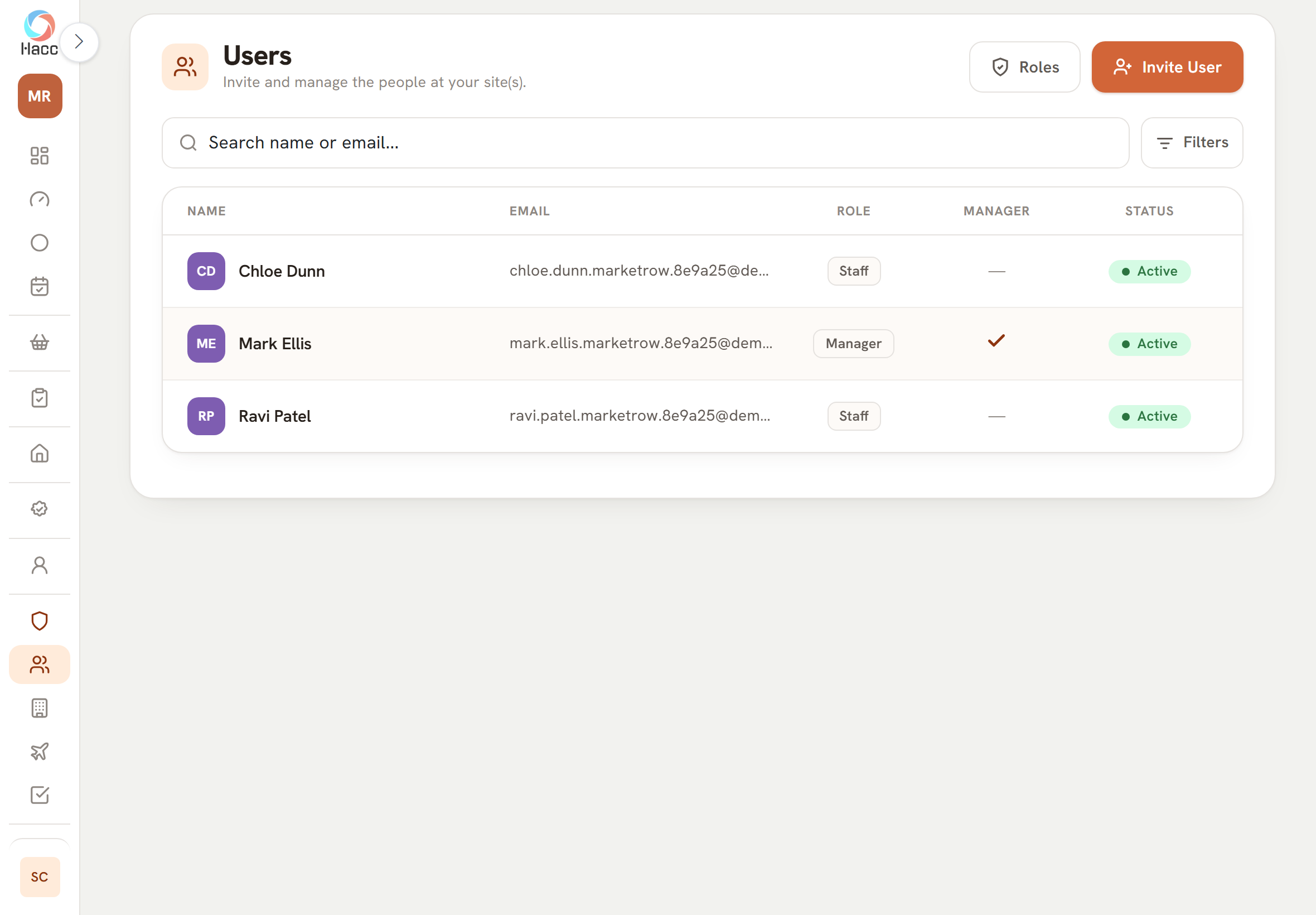Select the Ravi Patel name
The image size is (1316, 915).
[x=275, y=416]
